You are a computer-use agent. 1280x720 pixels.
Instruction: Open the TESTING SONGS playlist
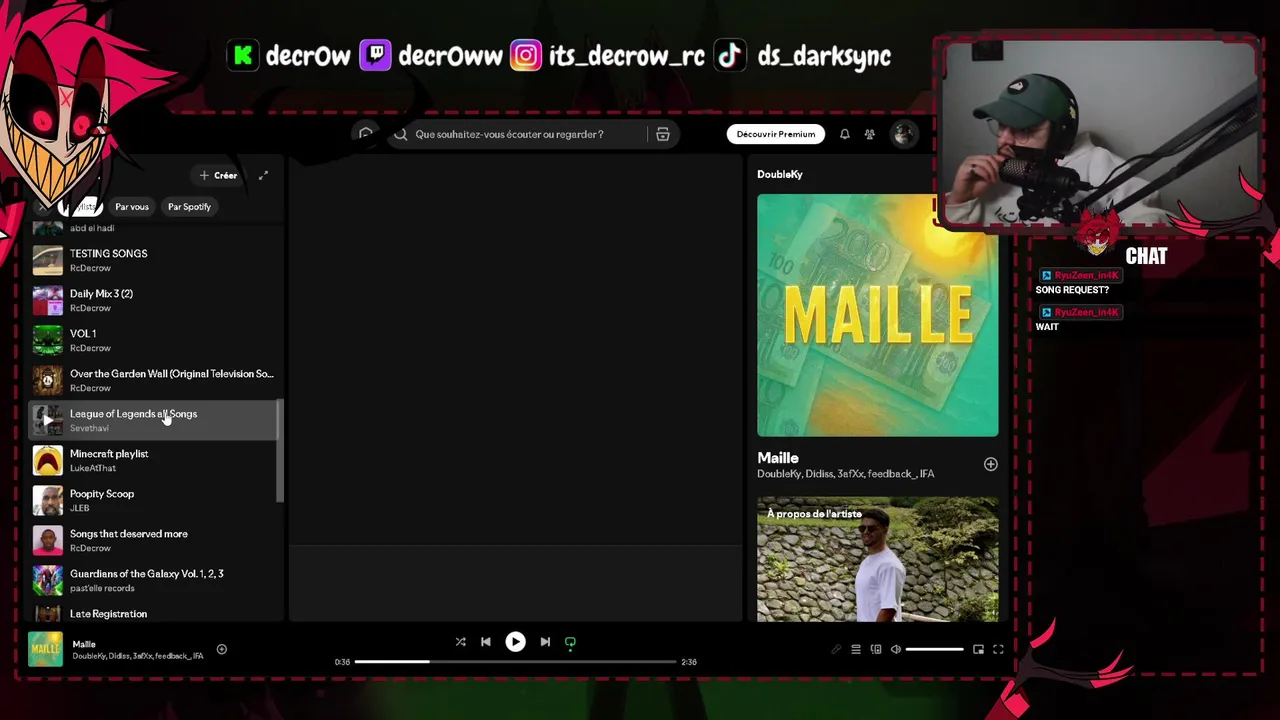(x=153, y=260)
